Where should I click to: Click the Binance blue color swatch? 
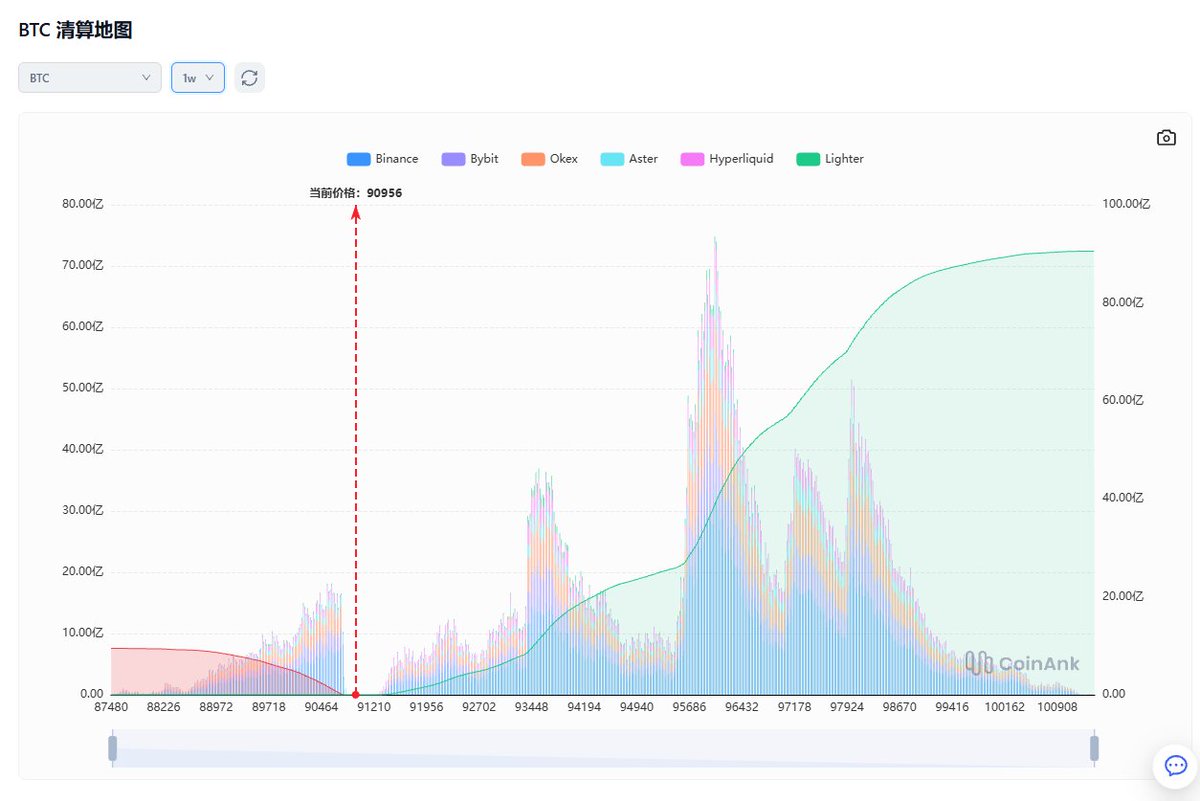(x=358, y=159)
